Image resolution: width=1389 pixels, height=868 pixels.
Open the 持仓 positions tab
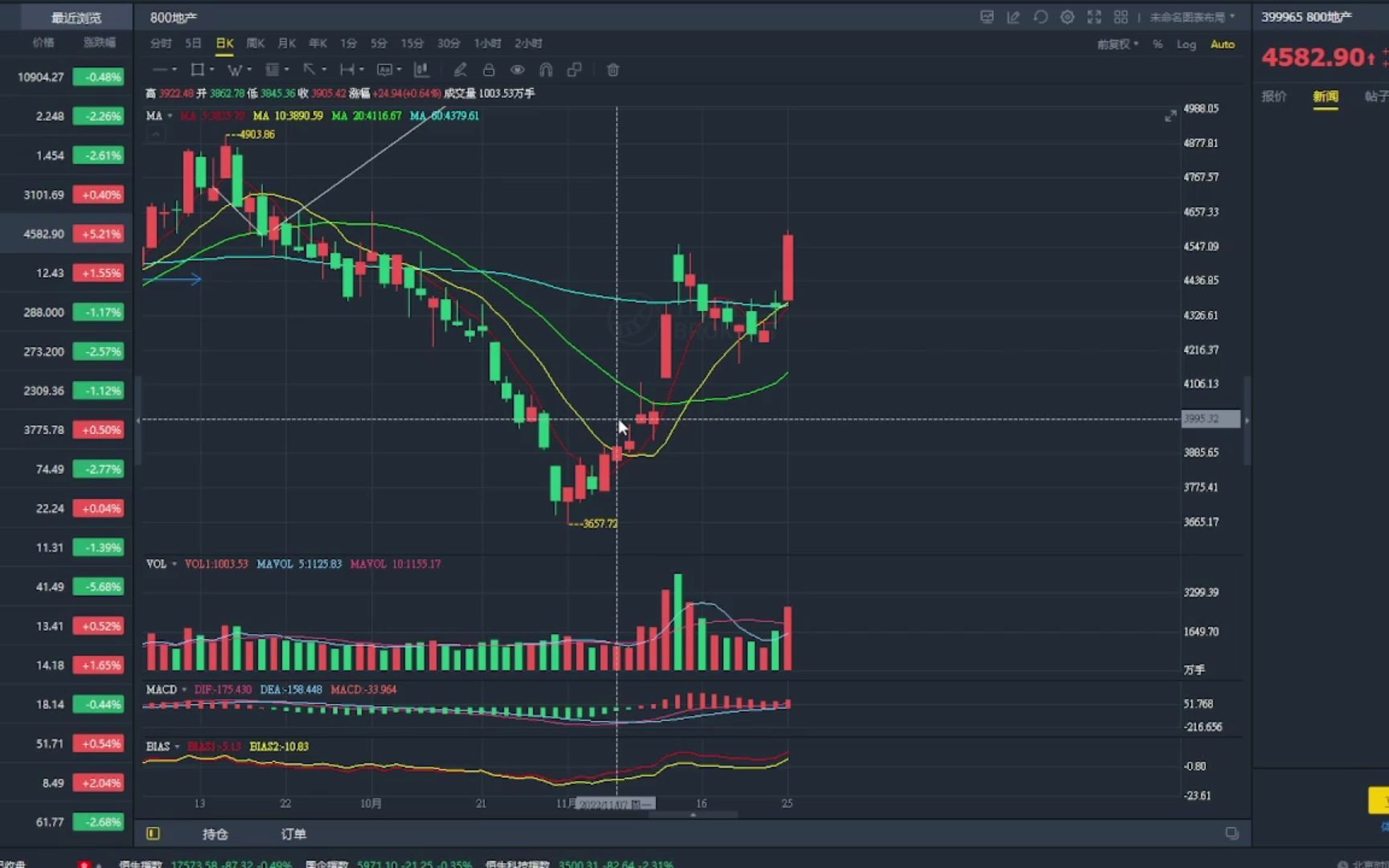(x=215, y=833)
